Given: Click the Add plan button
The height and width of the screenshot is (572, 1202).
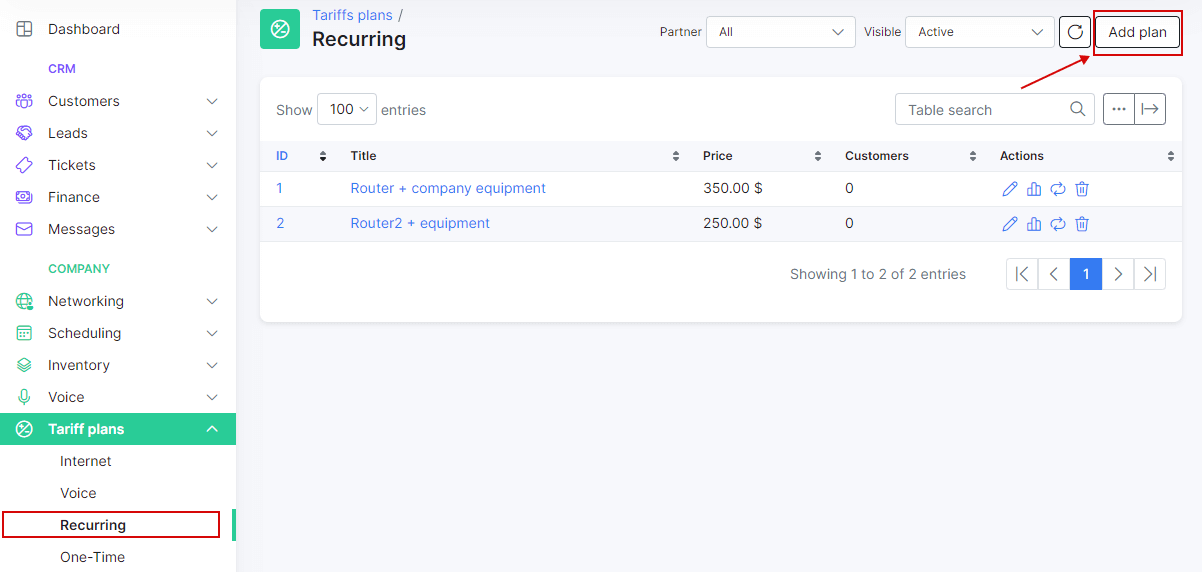Looking at the screenshot, I should (1137, 32).
